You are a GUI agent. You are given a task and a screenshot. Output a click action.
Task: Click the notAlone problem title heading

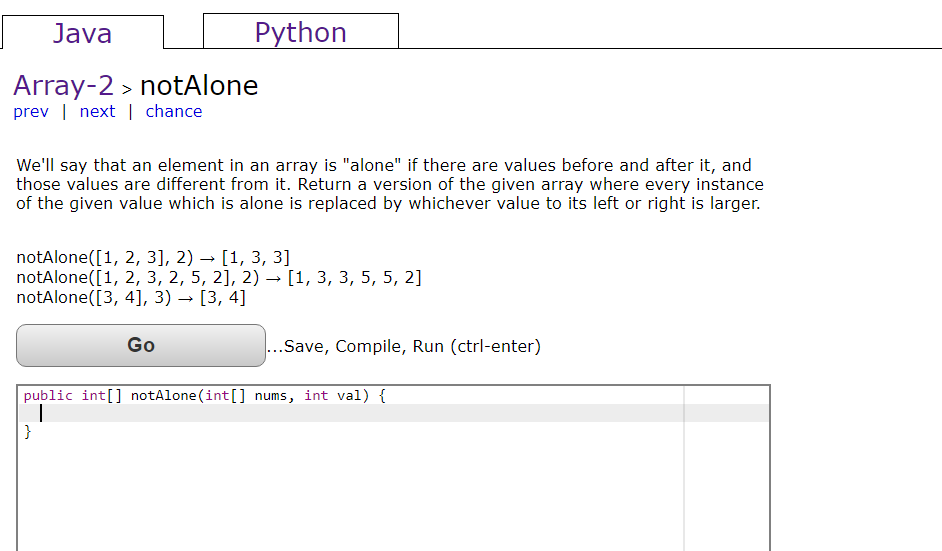[199, 85]
